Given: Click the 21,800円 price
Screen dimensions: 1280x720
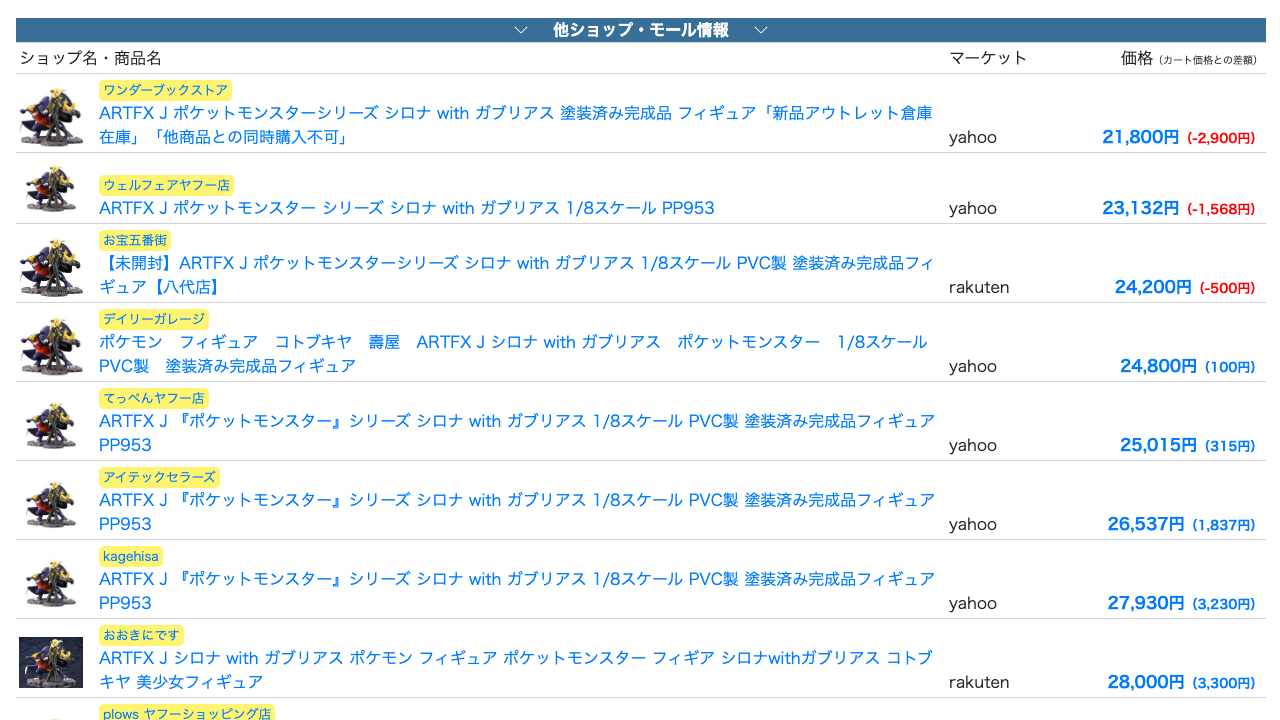Looking at the screenshot, I should tap(1140, 137).
